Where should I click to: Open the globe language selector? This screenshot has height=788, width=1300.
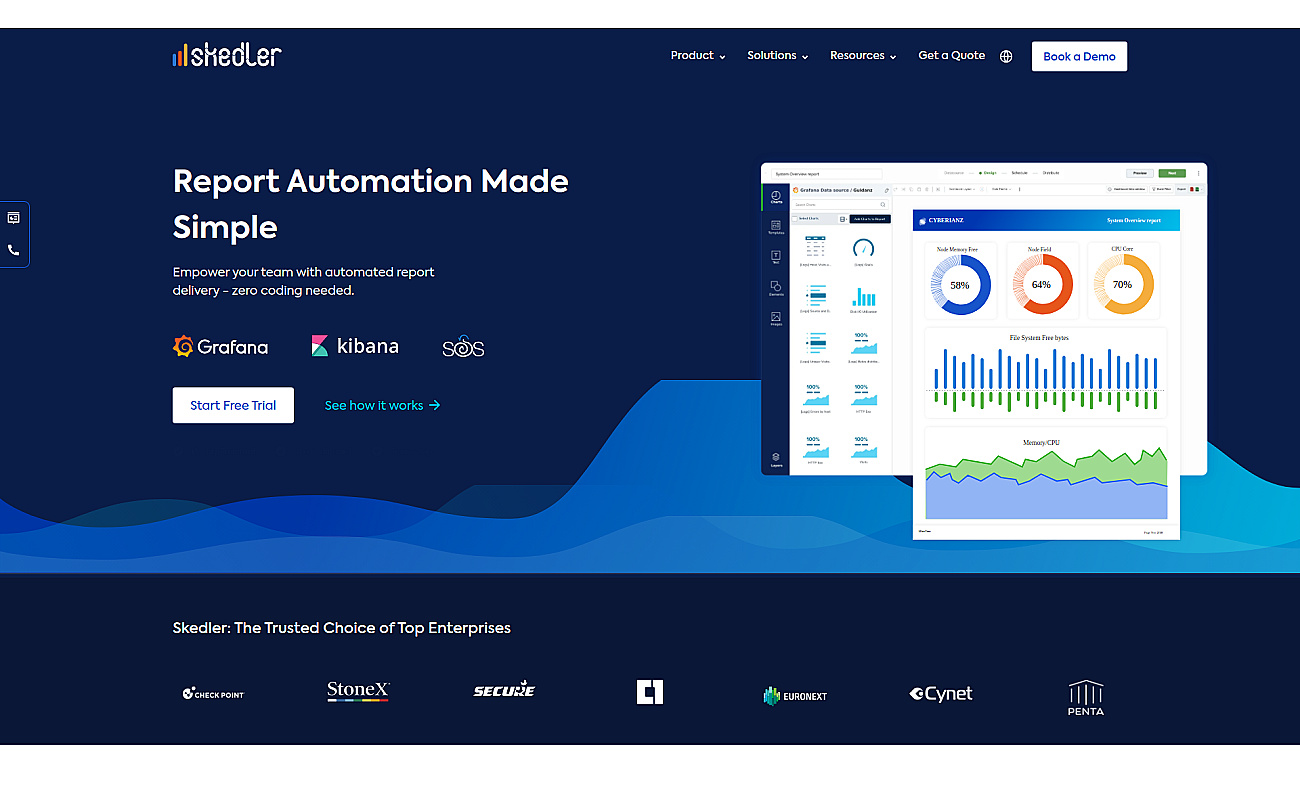click(1006, 56)
